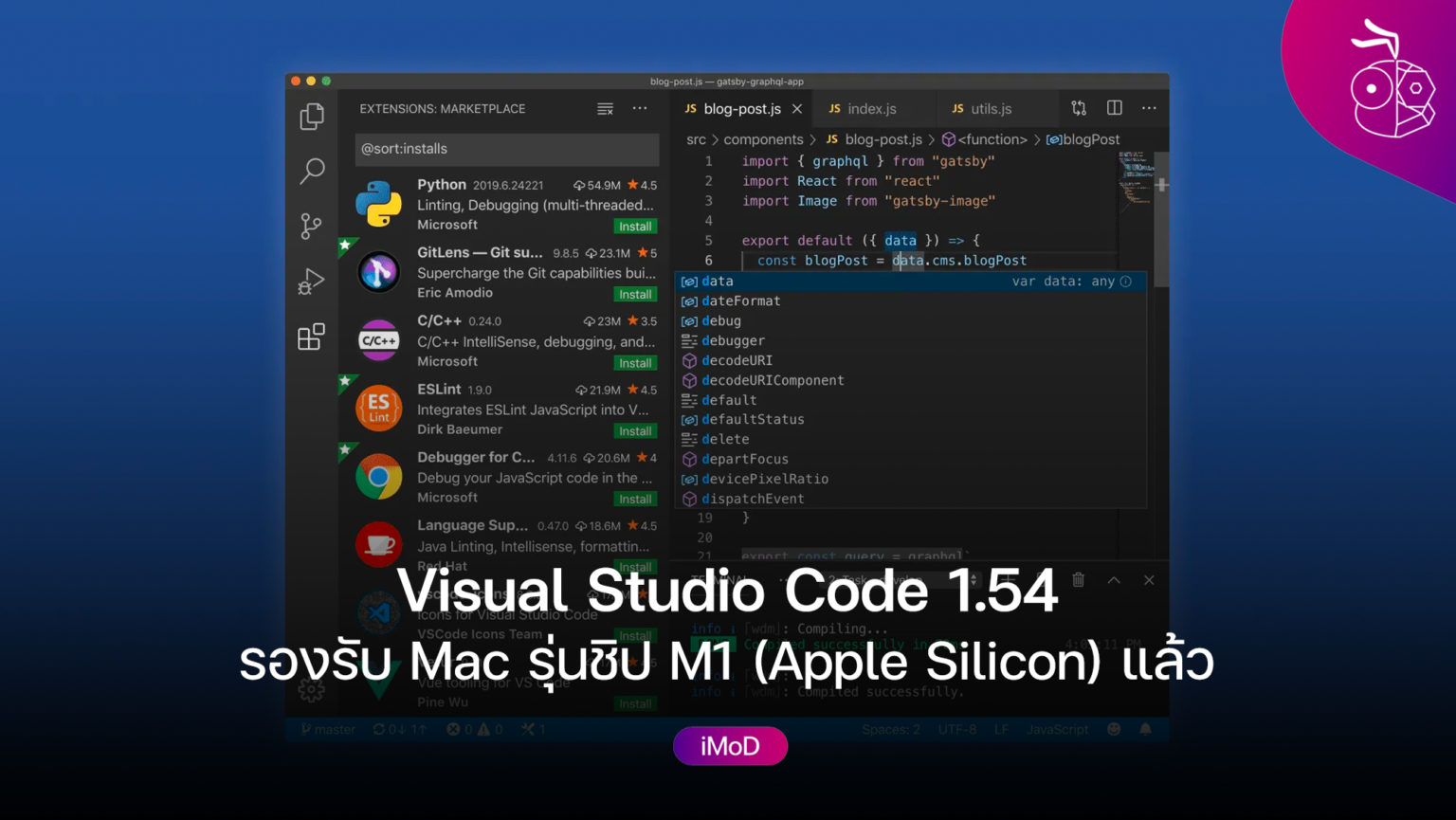Image resolution: width=1456 pixels, height=820 pixels.
Task: Split the editor using the split icon
Action: point(1114,107)
